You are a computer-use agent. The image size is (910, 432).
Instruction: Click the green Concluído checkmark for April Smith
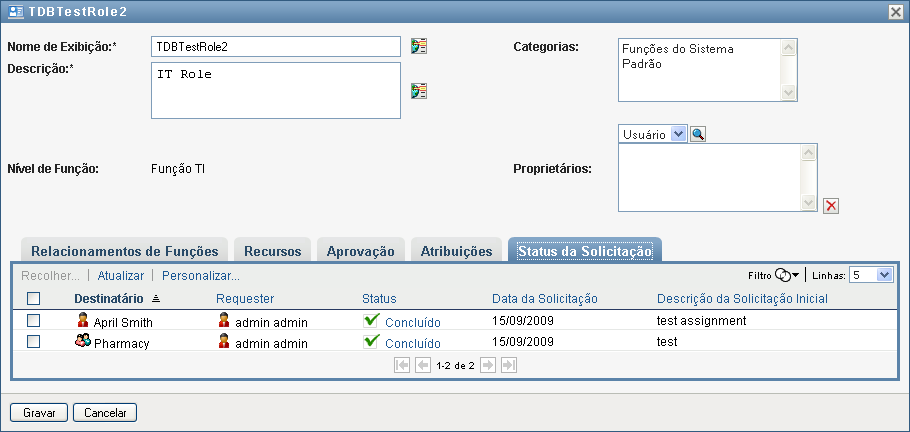tap(371, 321)
